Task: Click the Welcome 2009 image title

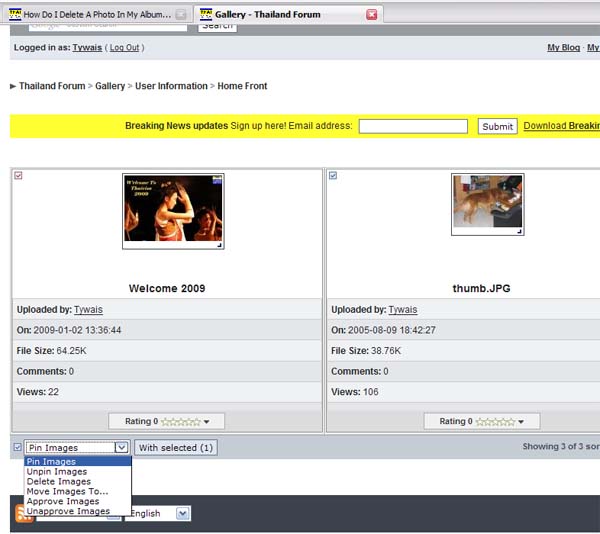Action: point(167,288)
